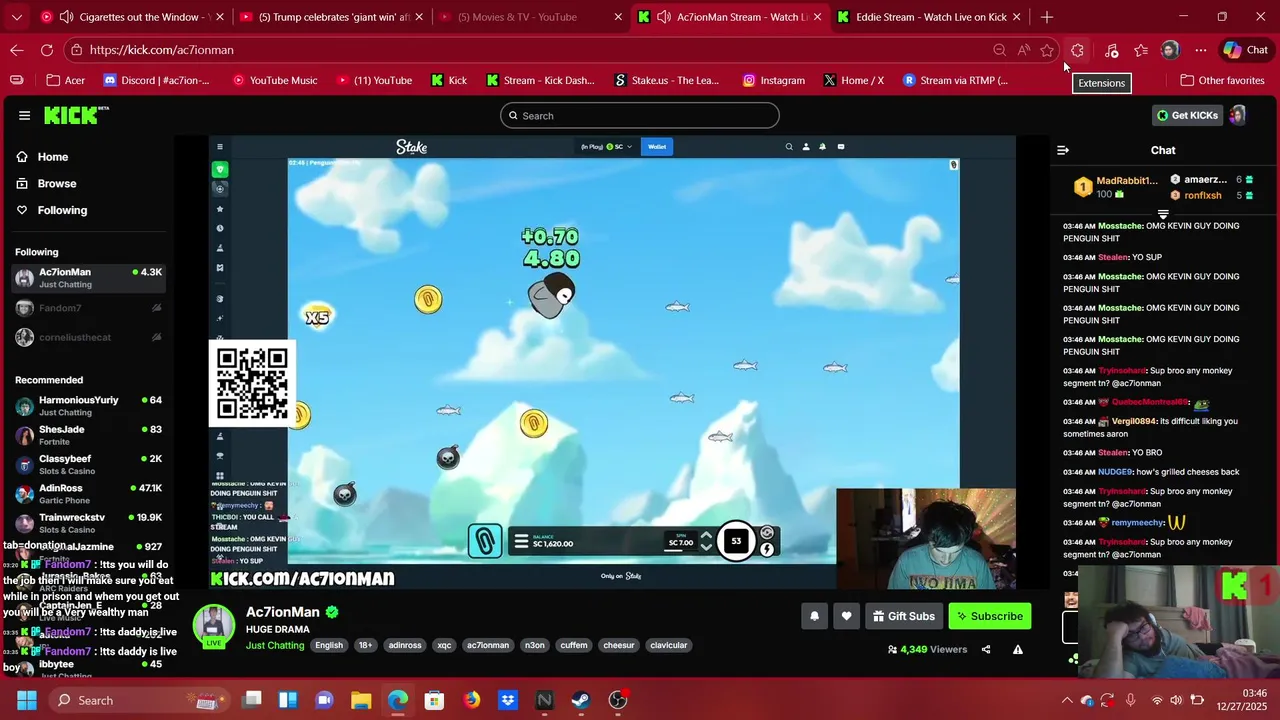Mute the Ac7ionMan Stream tab's speaker icon

point(664,17)
